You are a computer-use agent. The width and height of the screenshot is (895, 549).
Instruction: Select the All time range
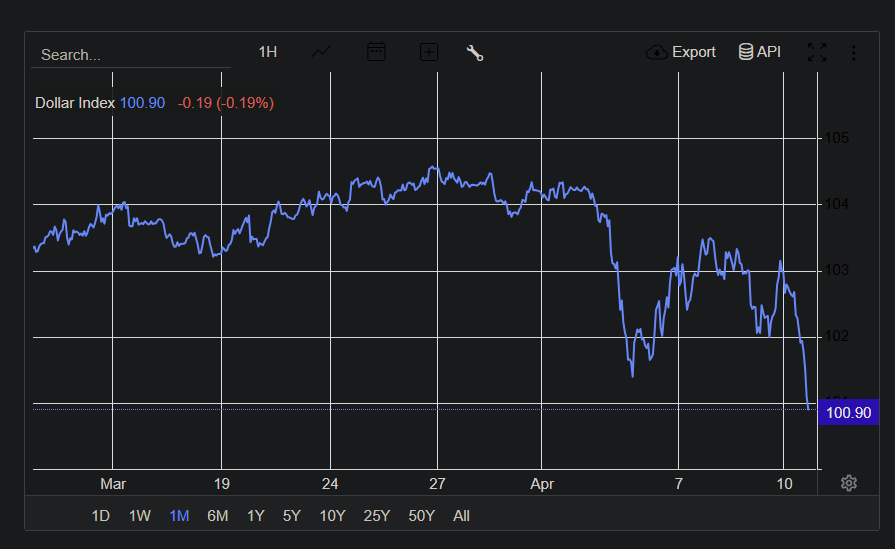(461, 516)
